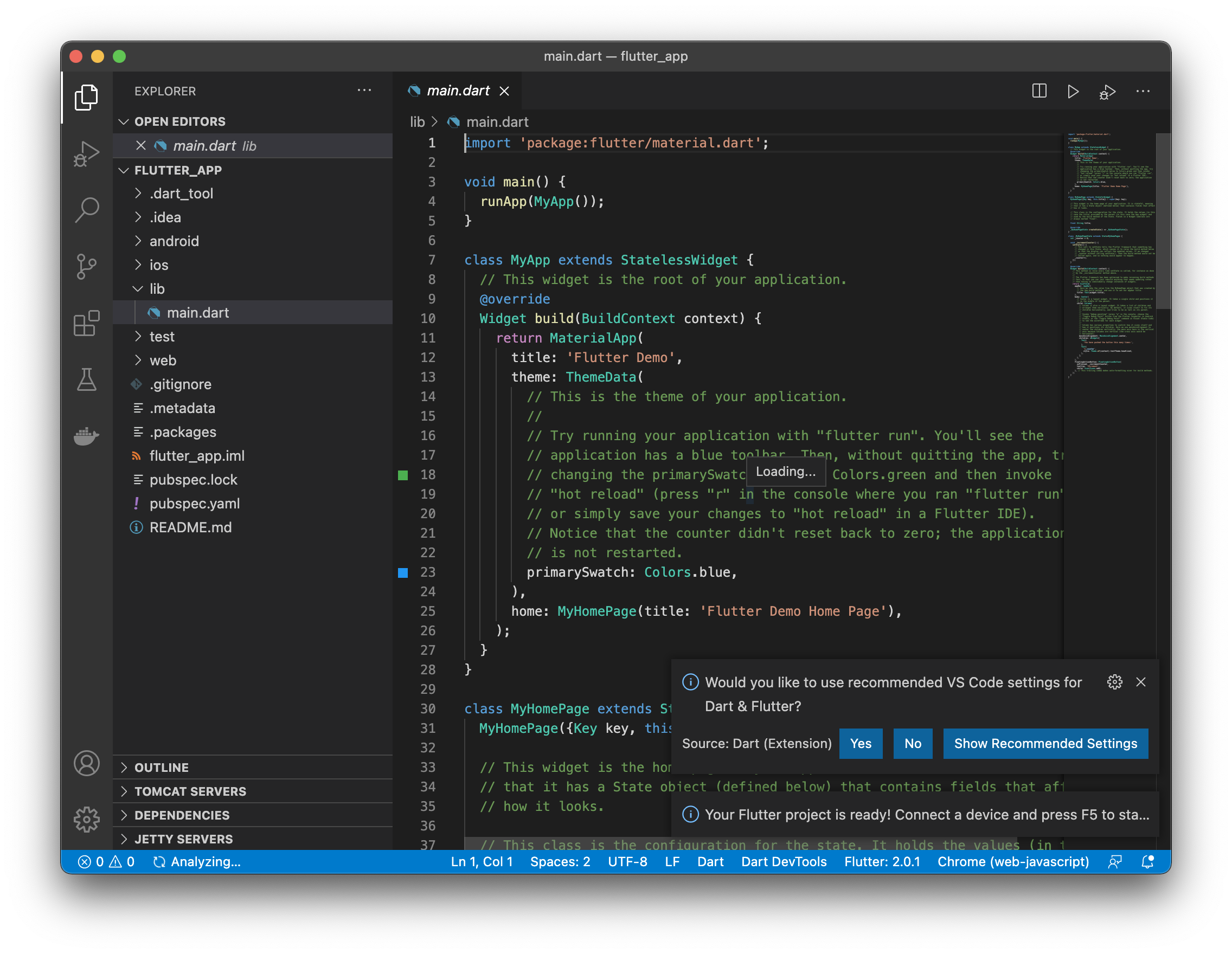Open Explorer Views and More Actions ellipsis
This screenshot has width=1232, height=954.
pyautogui.click(x=364, y=90)
